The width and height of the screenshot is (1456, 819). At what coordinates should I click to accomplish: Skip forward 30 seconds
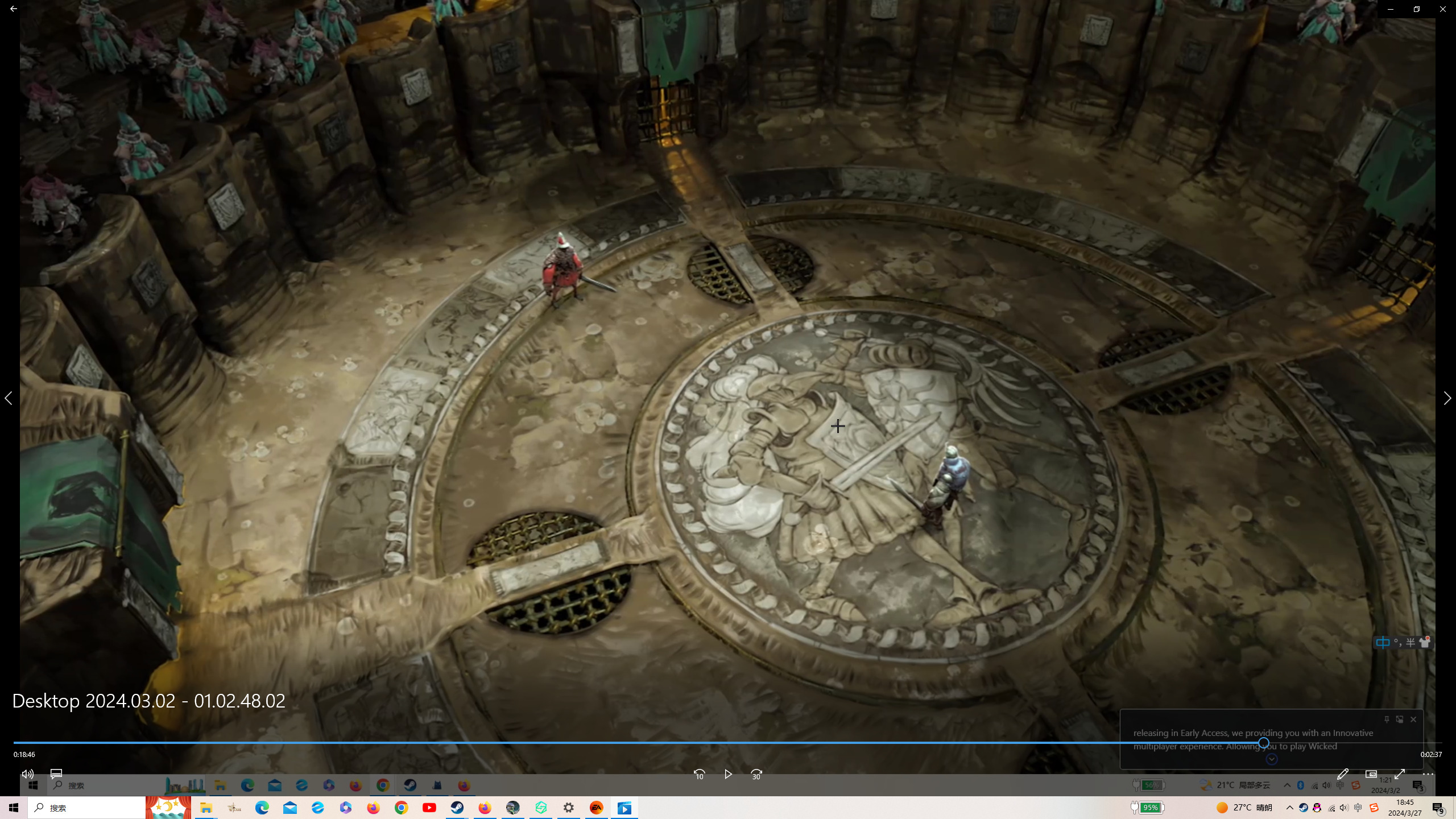[x=756, y=775]
